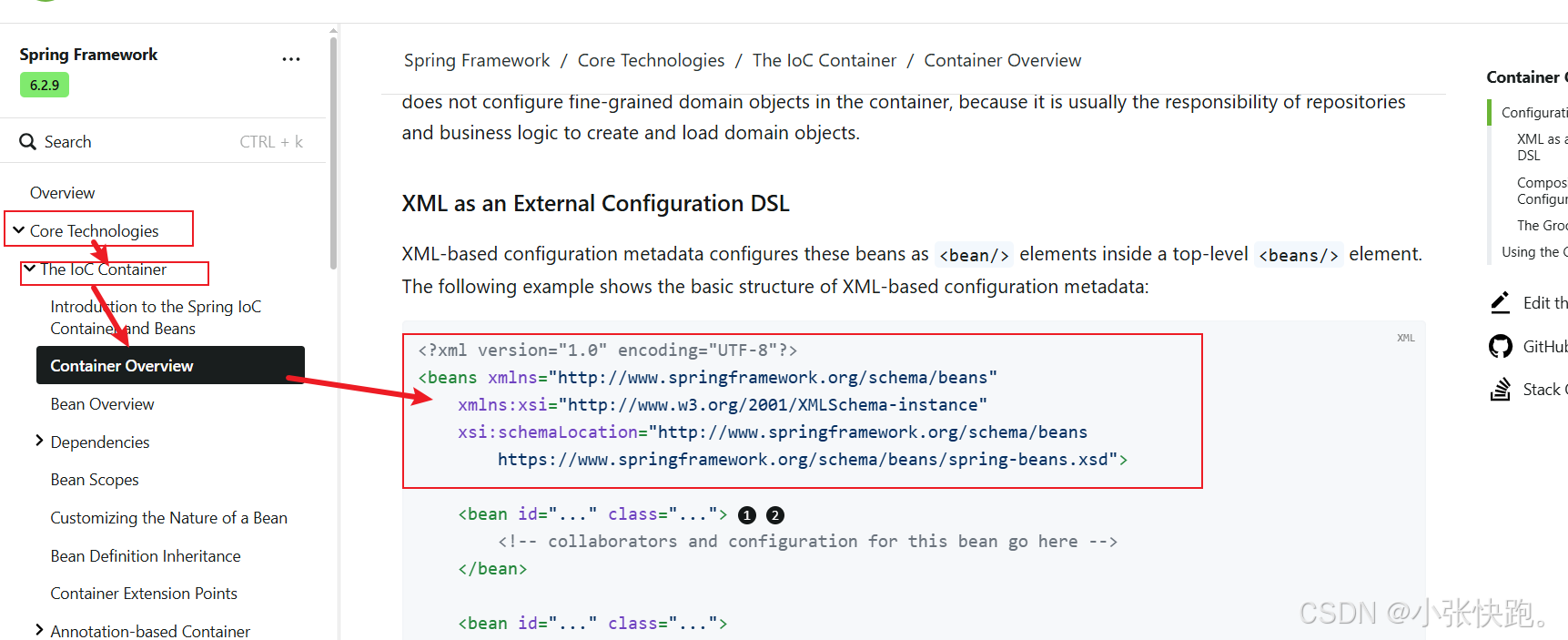
Task: Open the three-dot menu beside Spring Framework
Action: 291,59
